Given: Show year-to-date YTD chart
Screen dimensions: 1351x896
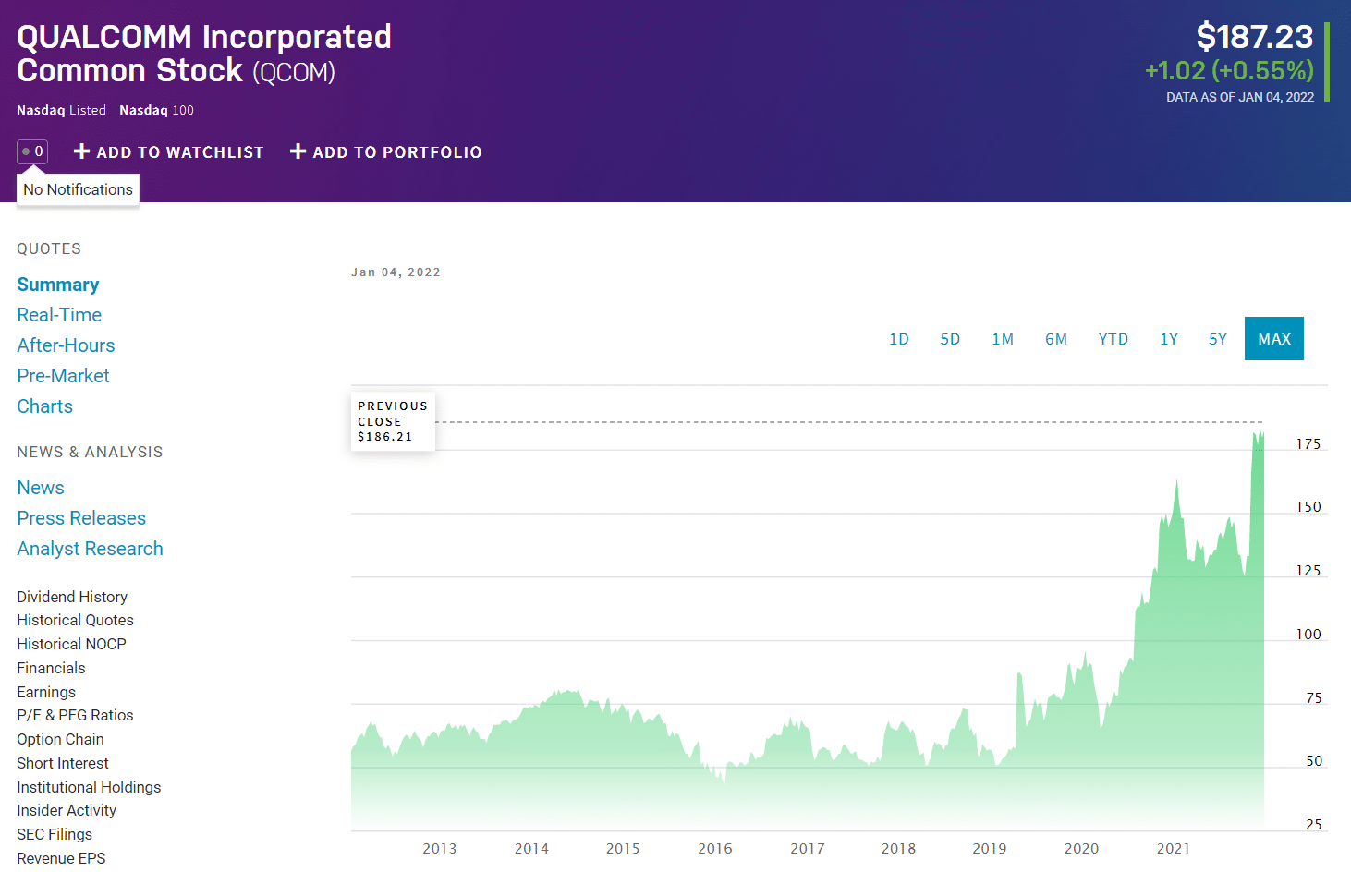Looking at the screenshot, I should [1114, 339].
